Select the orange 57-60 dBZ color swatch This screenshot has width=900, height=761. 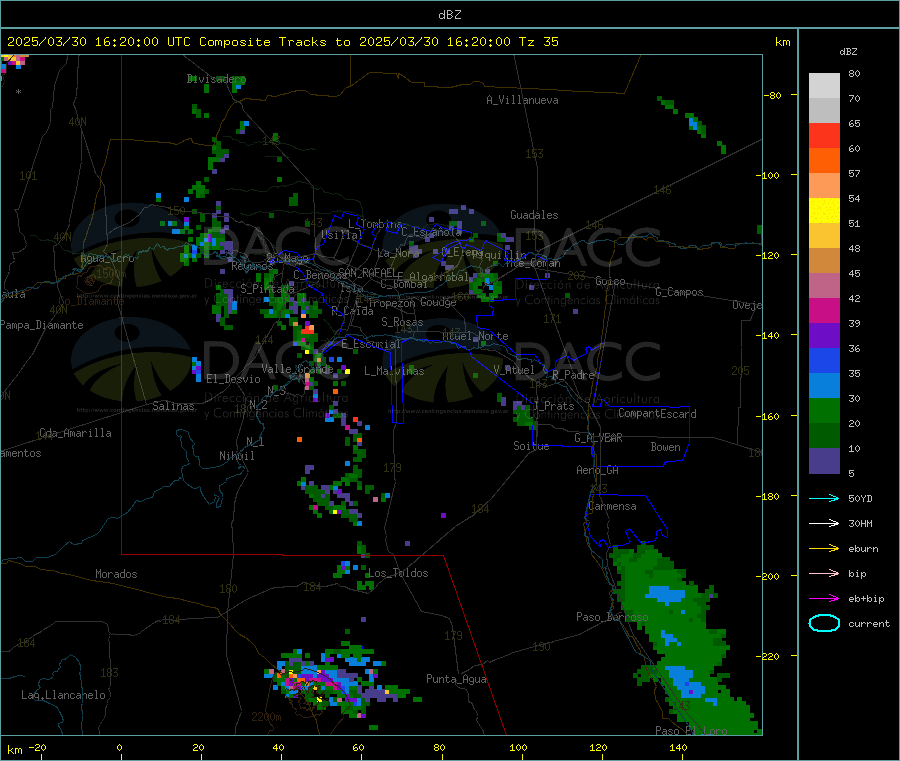pyautogui.click(x=824, y=161)
